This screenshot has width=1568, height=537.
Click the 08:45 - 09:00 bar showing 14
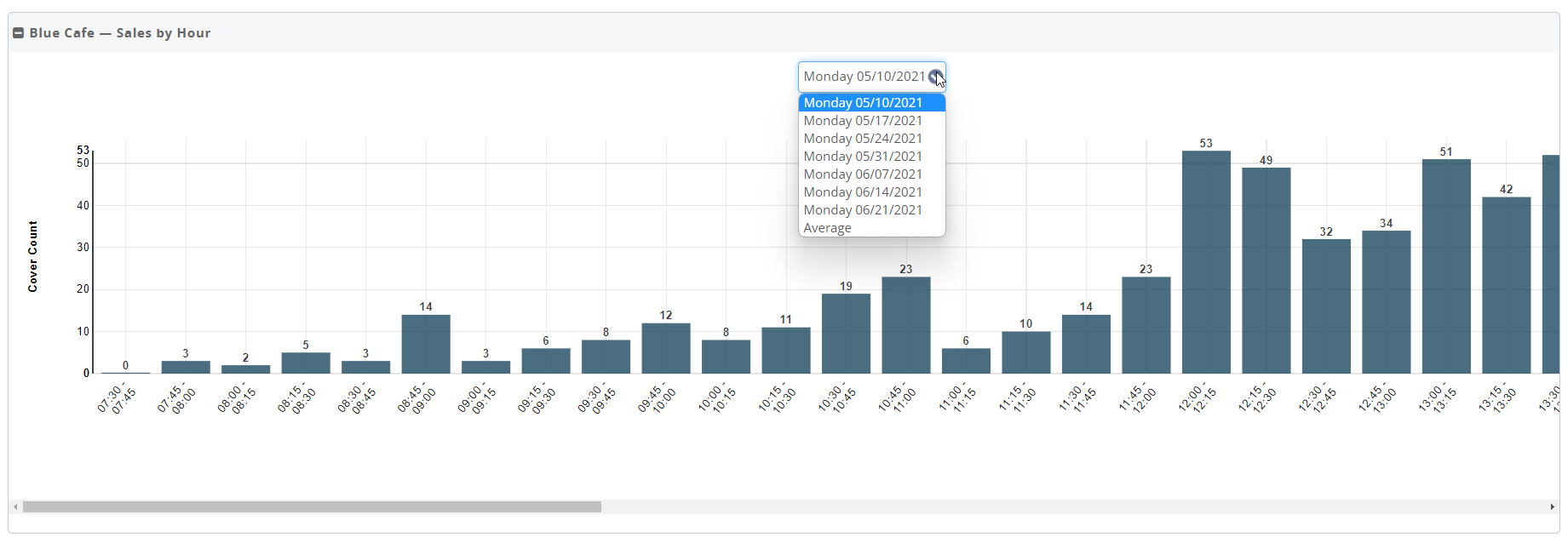click(426, 344)
